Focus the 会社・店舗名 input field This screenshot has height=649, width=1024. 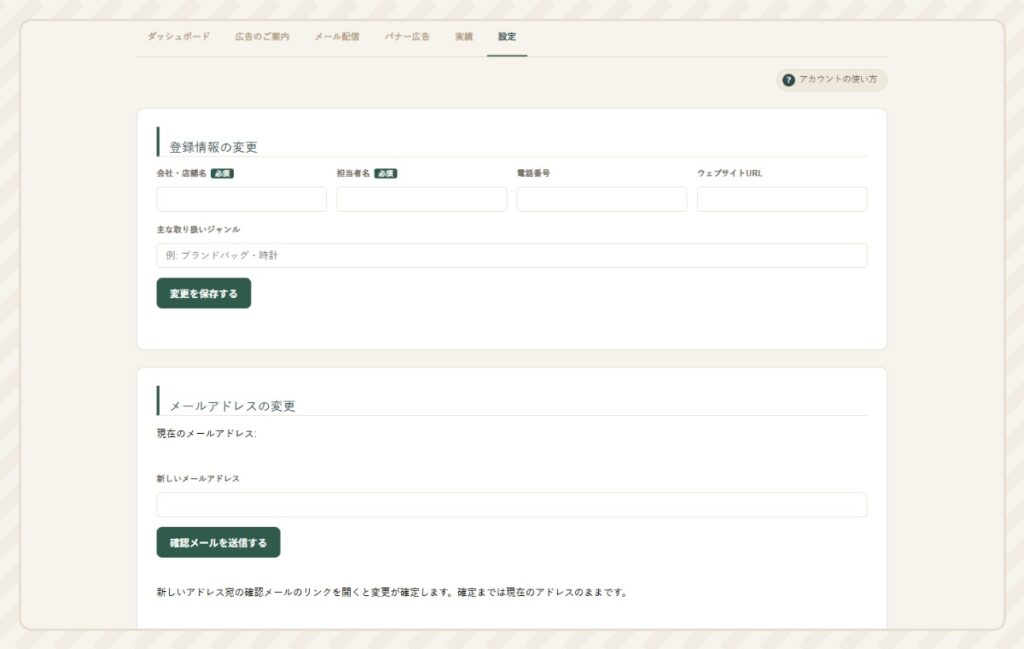242,199
